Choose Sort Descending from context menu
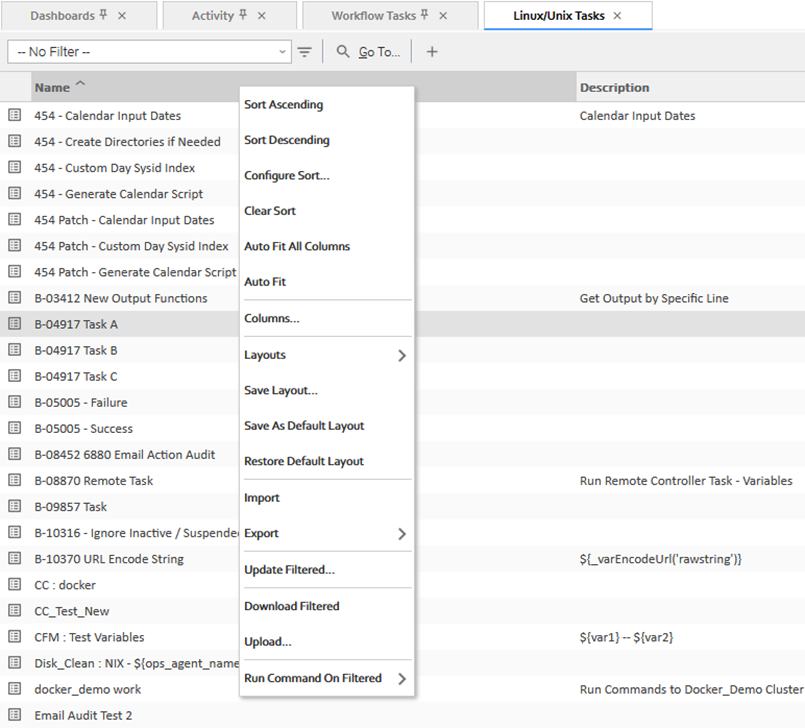The image size is (805, 728). 286,140
